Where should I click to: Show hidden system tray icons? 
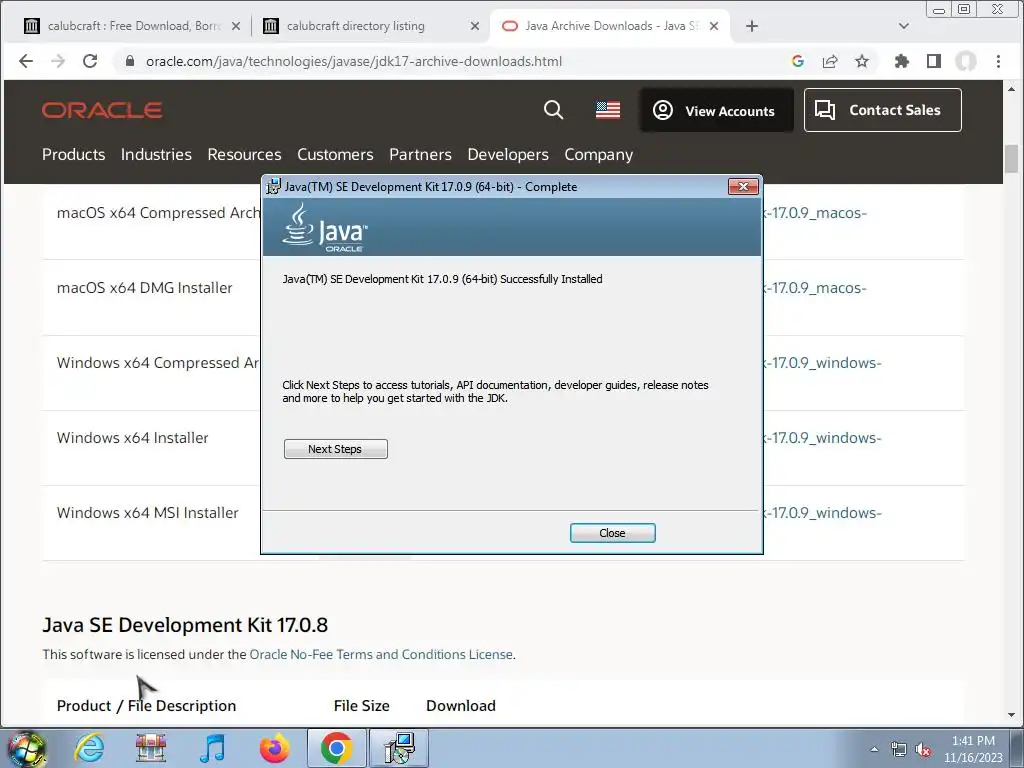(x=874, y=750)
